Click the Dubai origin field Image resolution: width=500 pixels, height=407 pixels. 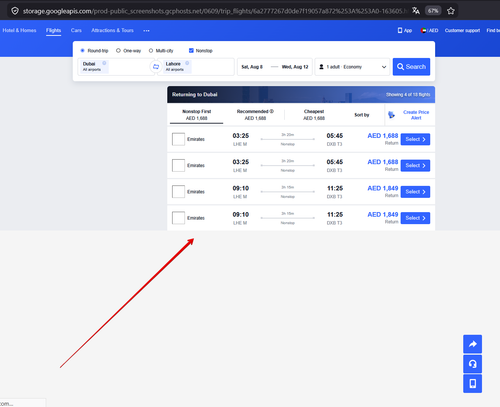(x=115, y=67)
